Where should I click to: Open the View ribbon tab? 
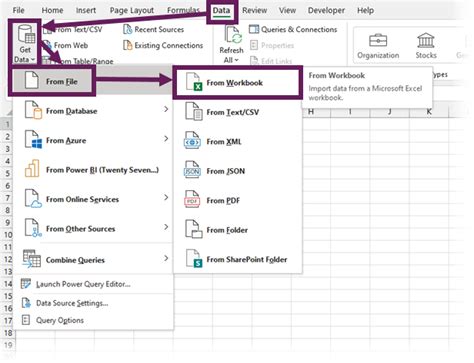point(287,10)
